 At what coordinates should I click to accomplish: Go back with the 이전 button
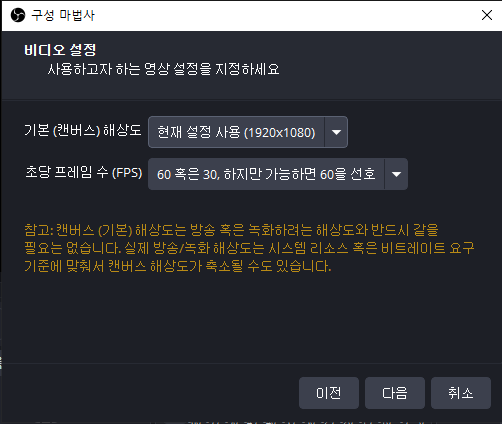point(329,393)
